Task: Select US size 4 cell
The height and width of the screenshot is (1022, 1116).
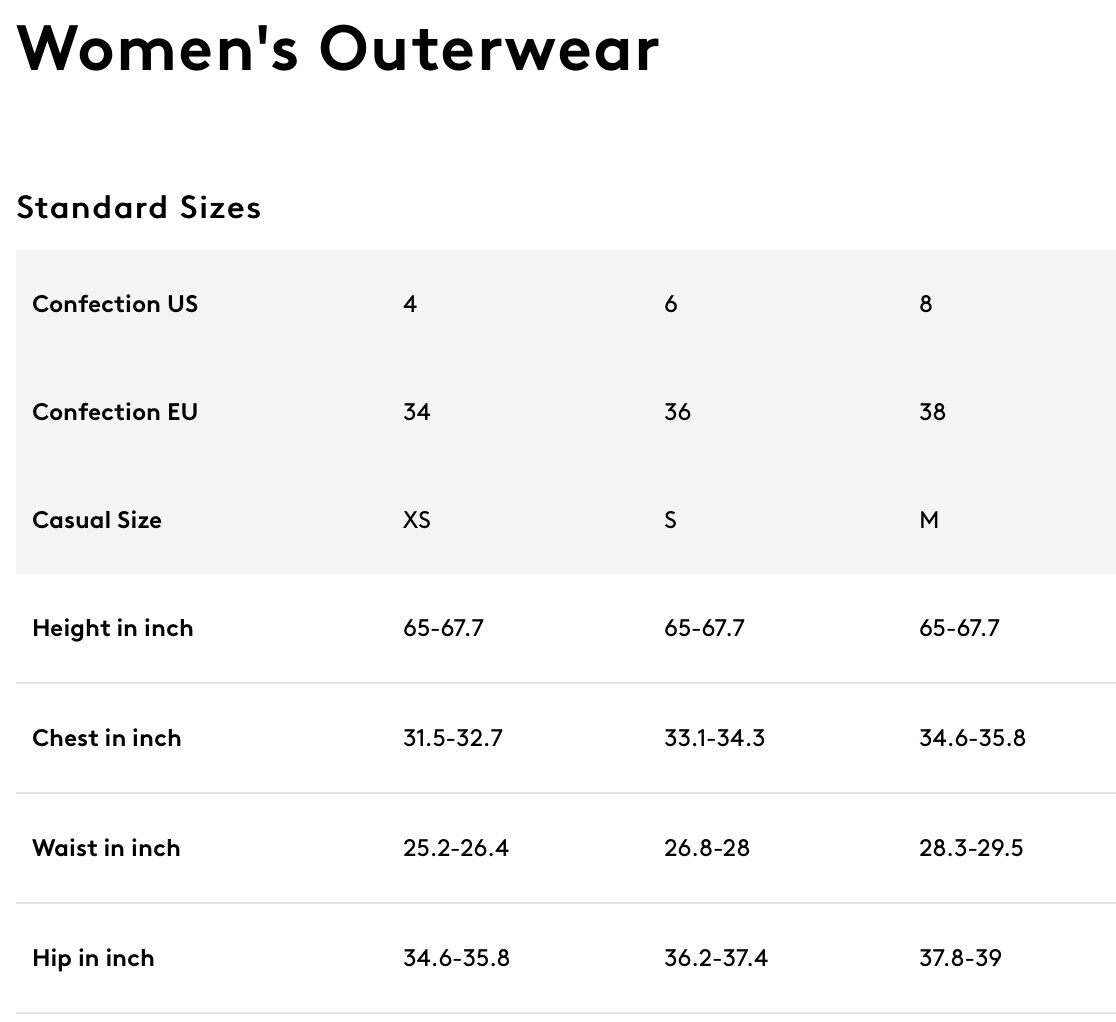Action: pos(410,304)
